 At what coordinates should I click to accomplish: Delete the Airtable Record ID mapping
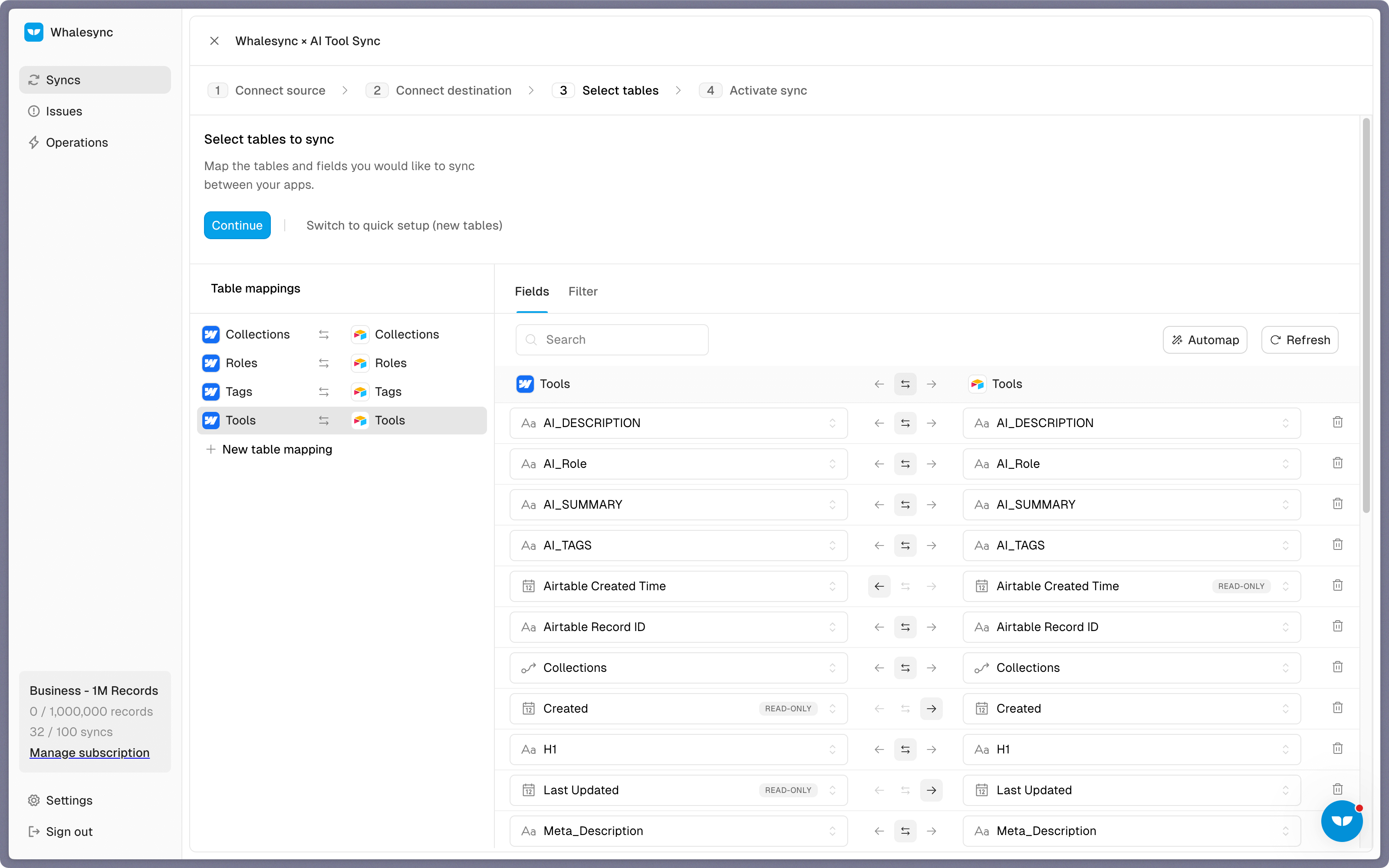tap(1337, 626)
